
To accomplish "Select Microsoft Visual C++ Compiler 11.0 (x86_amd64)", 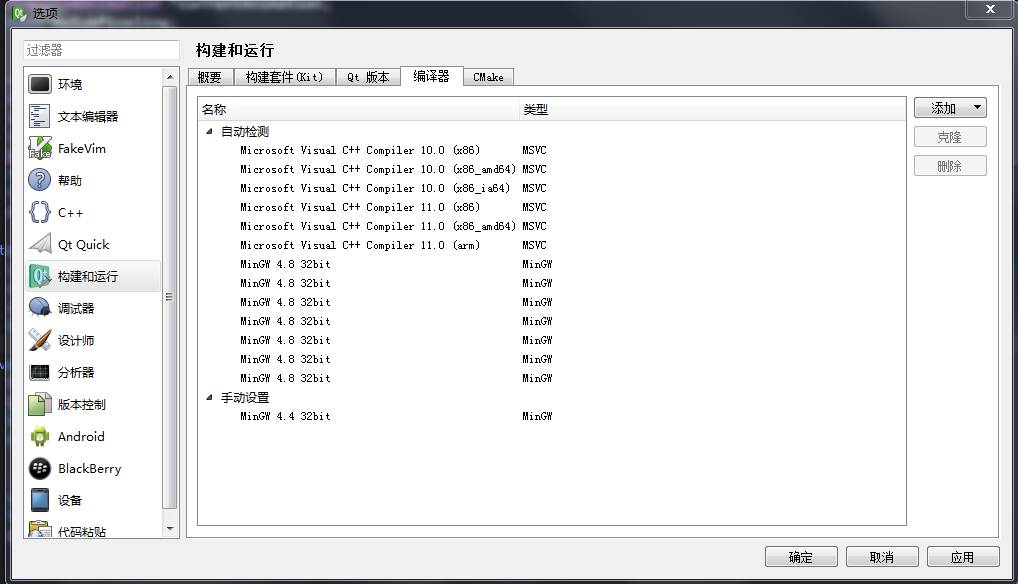I will pyautogui.click(x=377, y=226).
